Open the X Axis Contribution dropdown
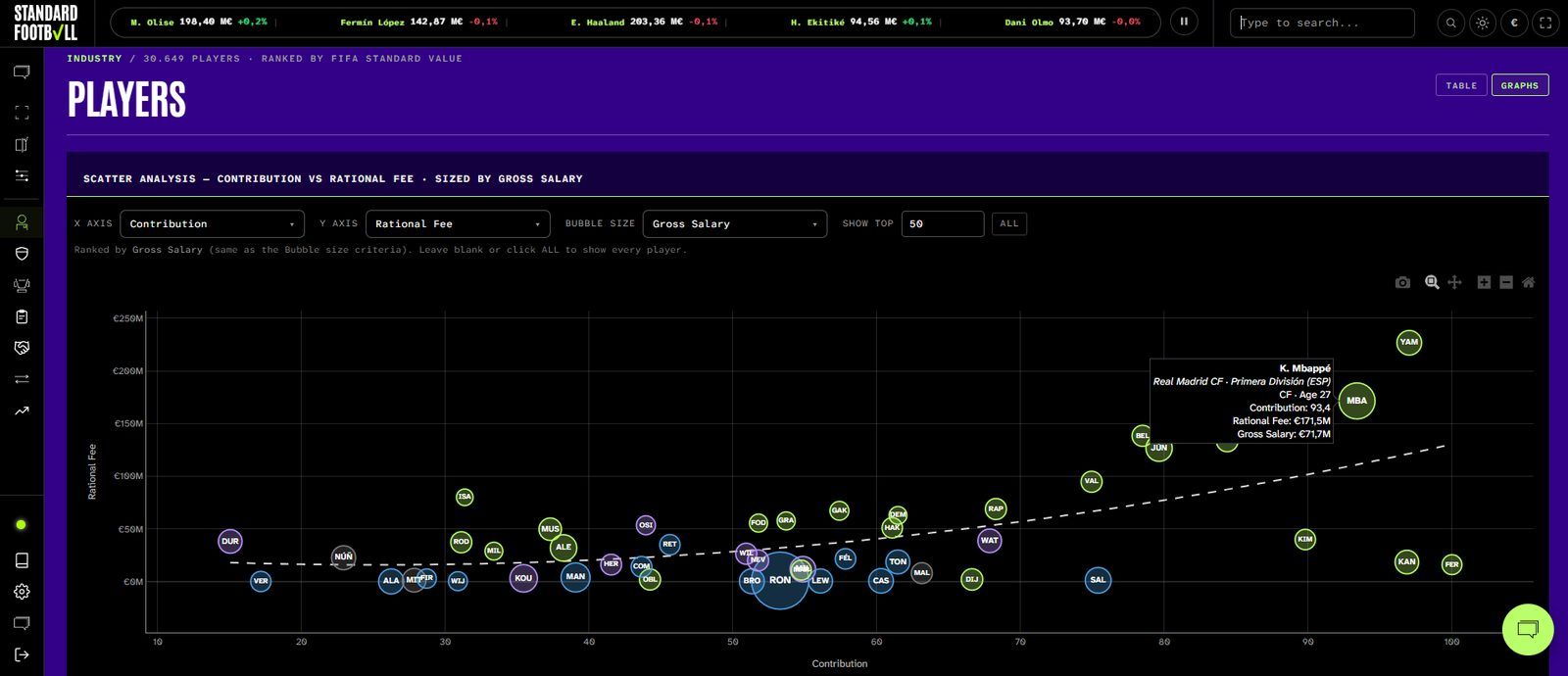 pos(212,223)
